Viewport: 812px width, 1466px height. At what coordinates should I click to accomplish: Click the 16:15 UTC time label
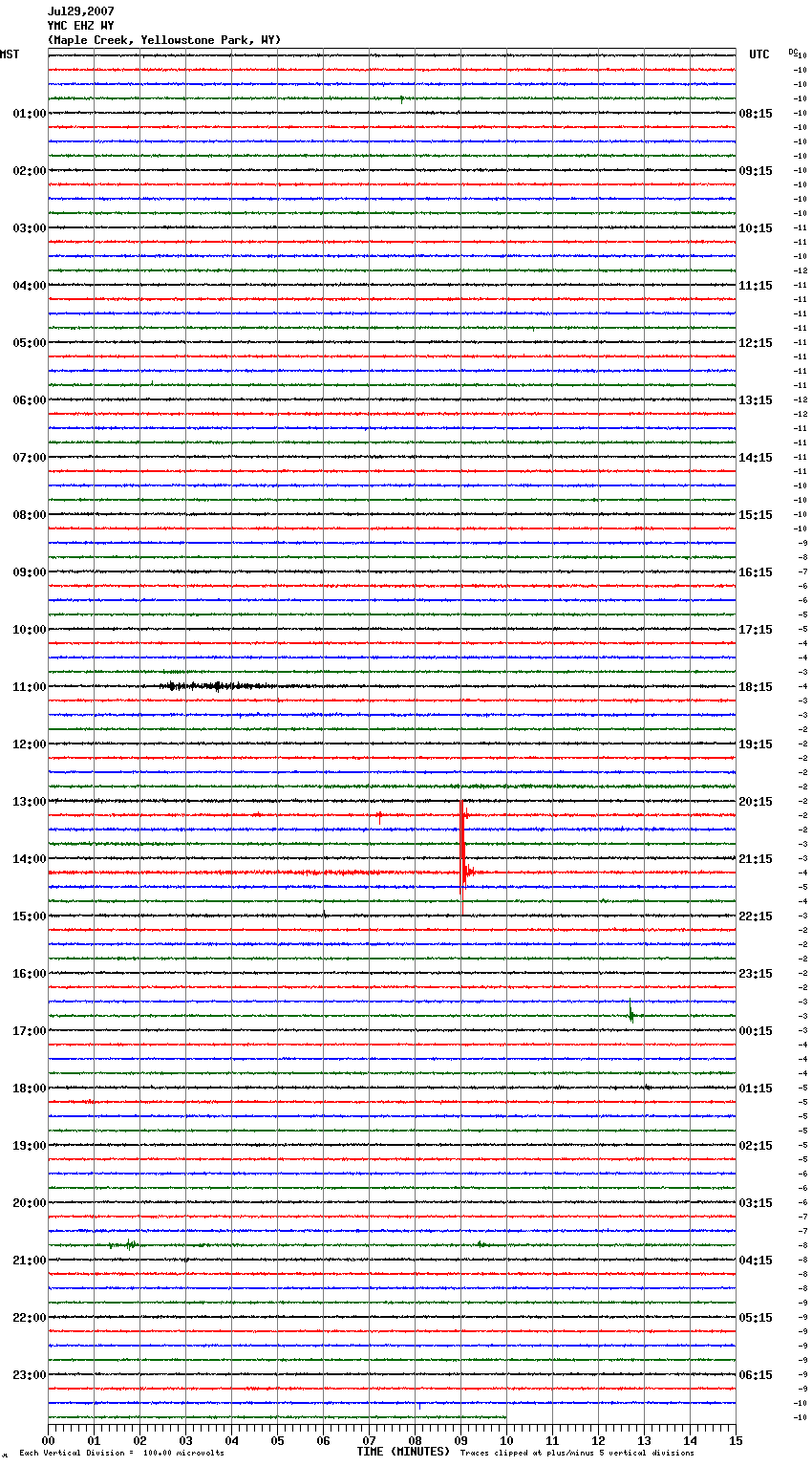click(x=756, y=572)
